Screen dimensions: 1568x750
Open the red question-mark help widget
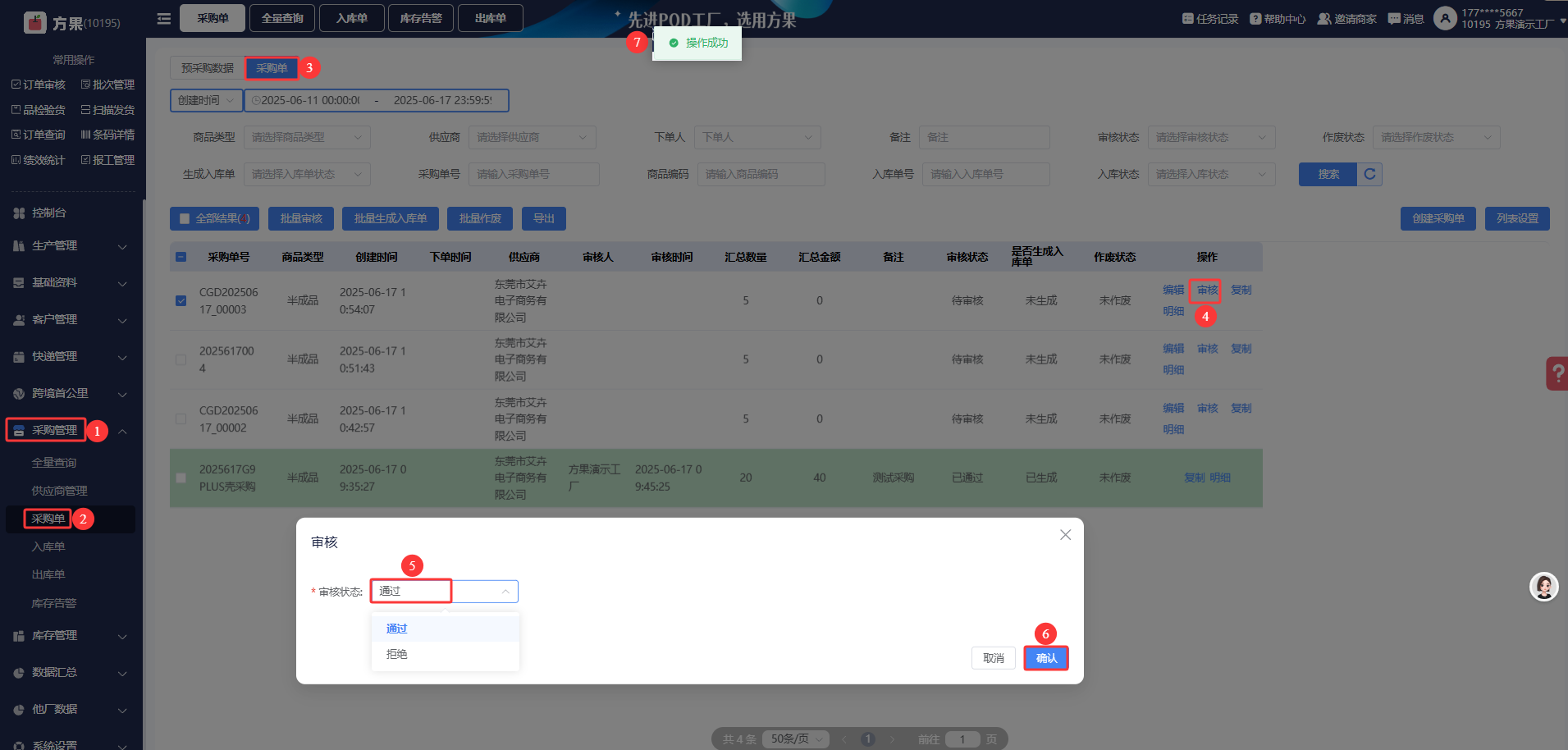[1557, 373]
